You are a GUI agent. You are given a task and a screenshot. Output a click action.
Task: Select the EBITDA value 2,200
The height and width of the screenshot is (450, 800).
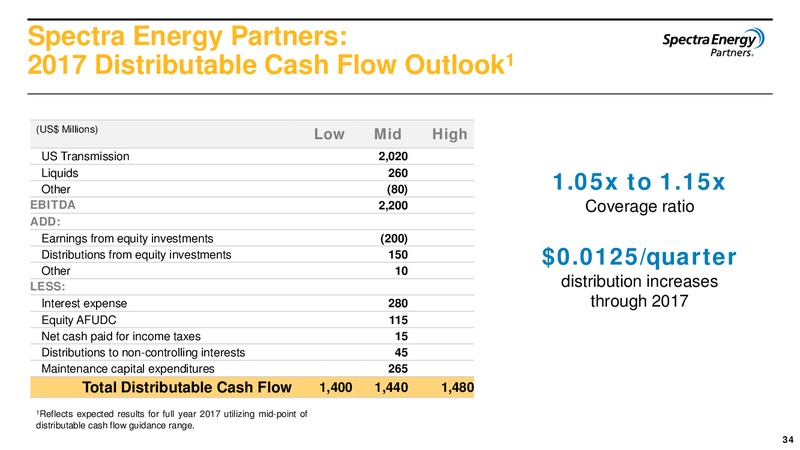393,206
